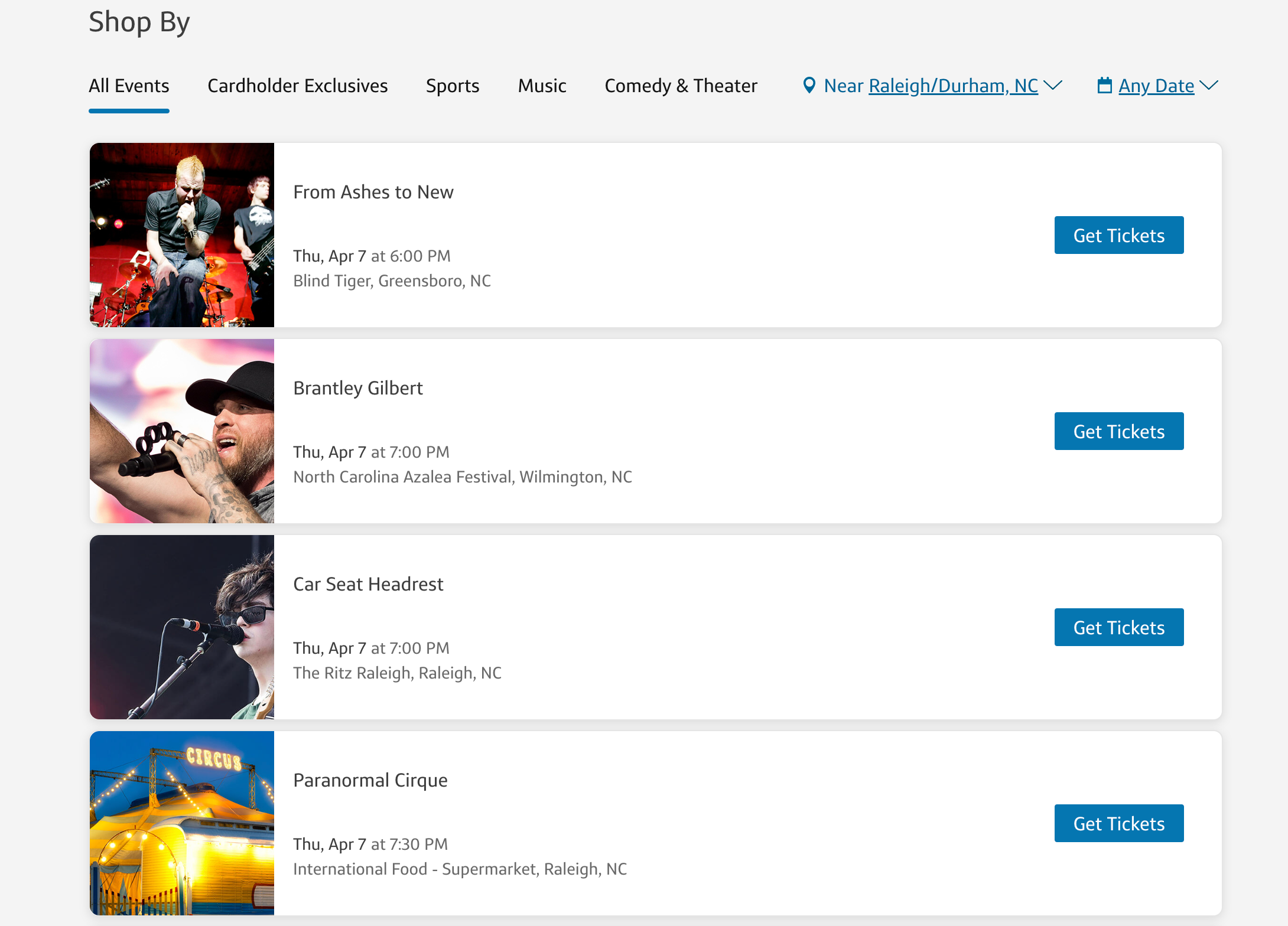Click the calendar icon beside Any Date
Screen dimensions: 1288x926
pyautogui.click(x=1104, y=86)
